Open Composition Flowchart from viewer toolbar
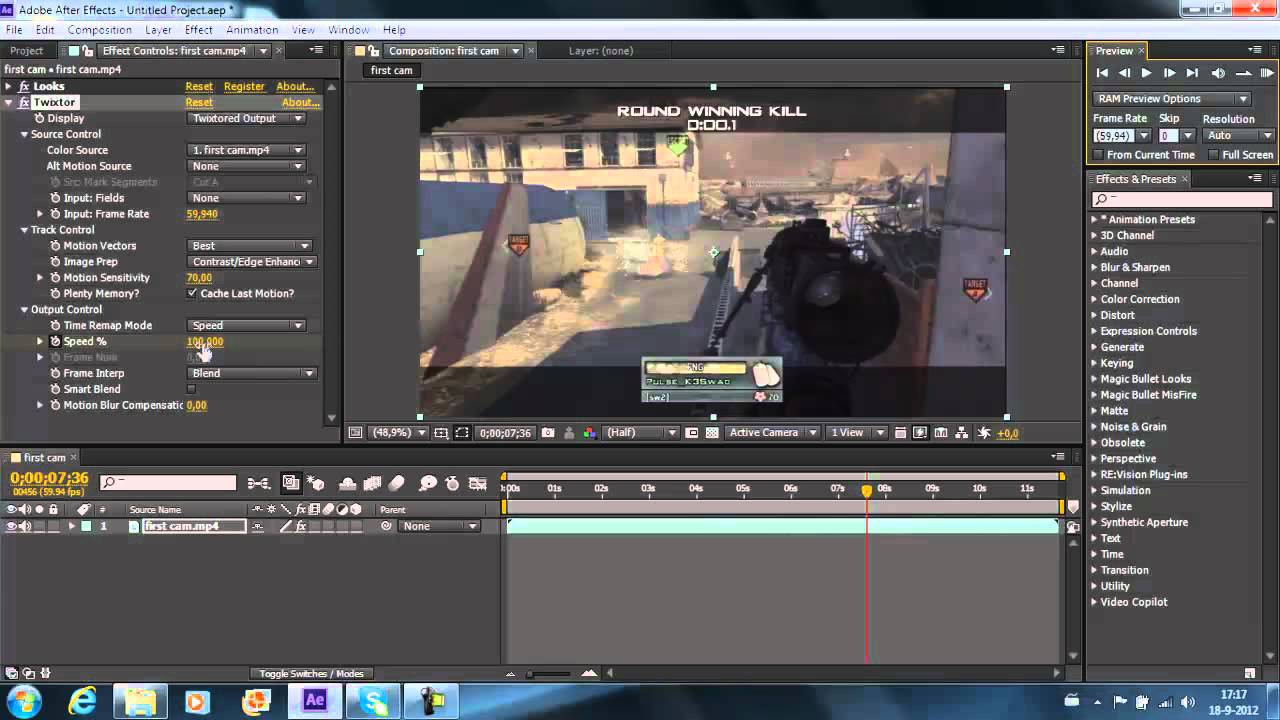This screenshot has width=1280, height=720. 962,433
